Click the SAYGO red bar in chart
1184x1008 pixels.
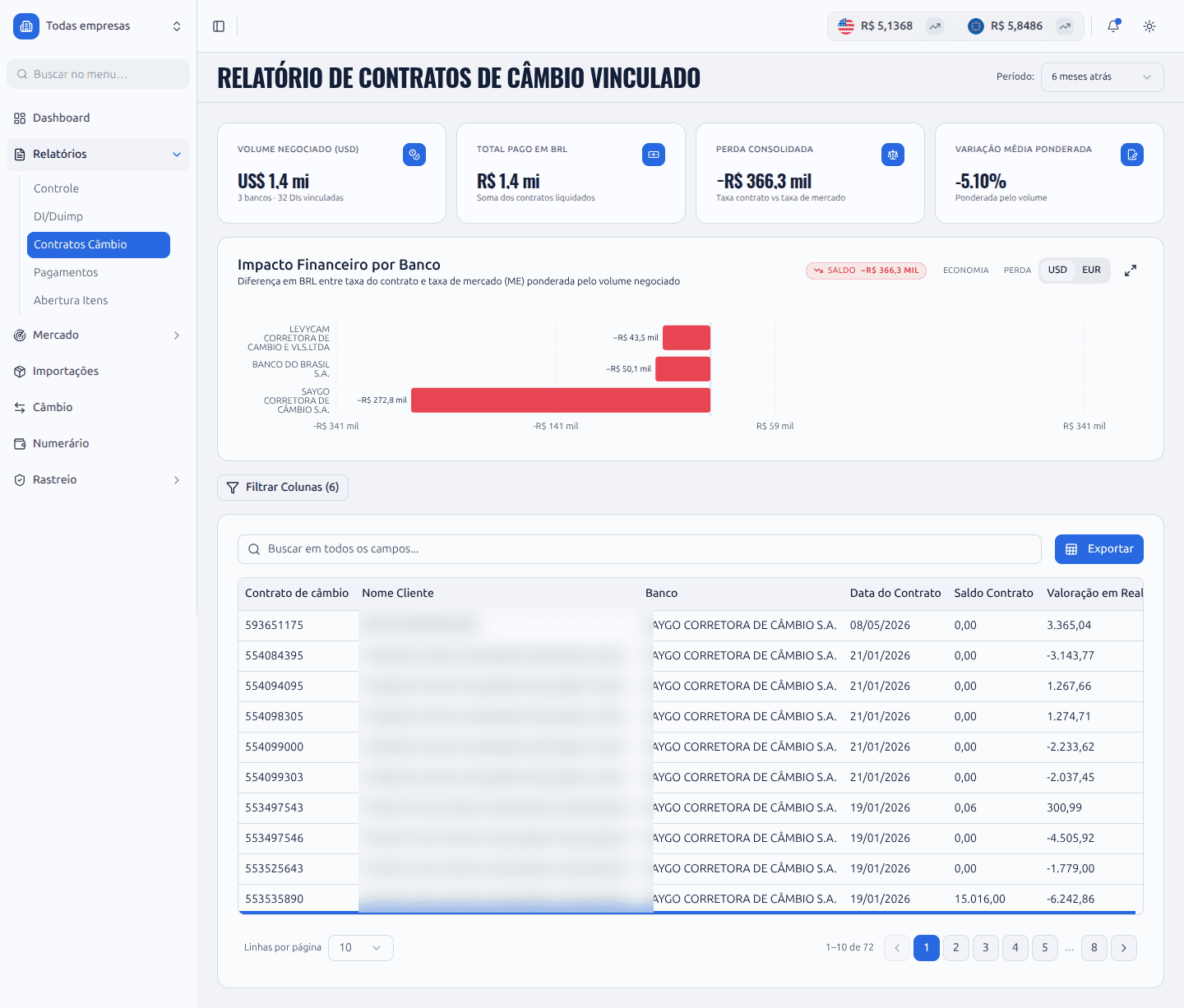[561, 400]
